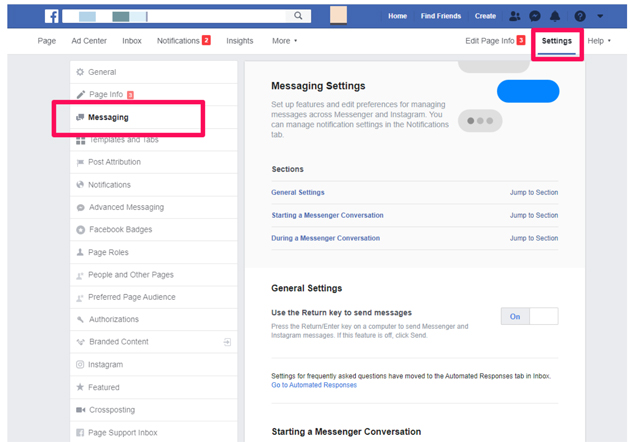Image resolution: width=630 pixels, height=442 pixels.
Task: Click the help question mark icon
Action: 580,16
